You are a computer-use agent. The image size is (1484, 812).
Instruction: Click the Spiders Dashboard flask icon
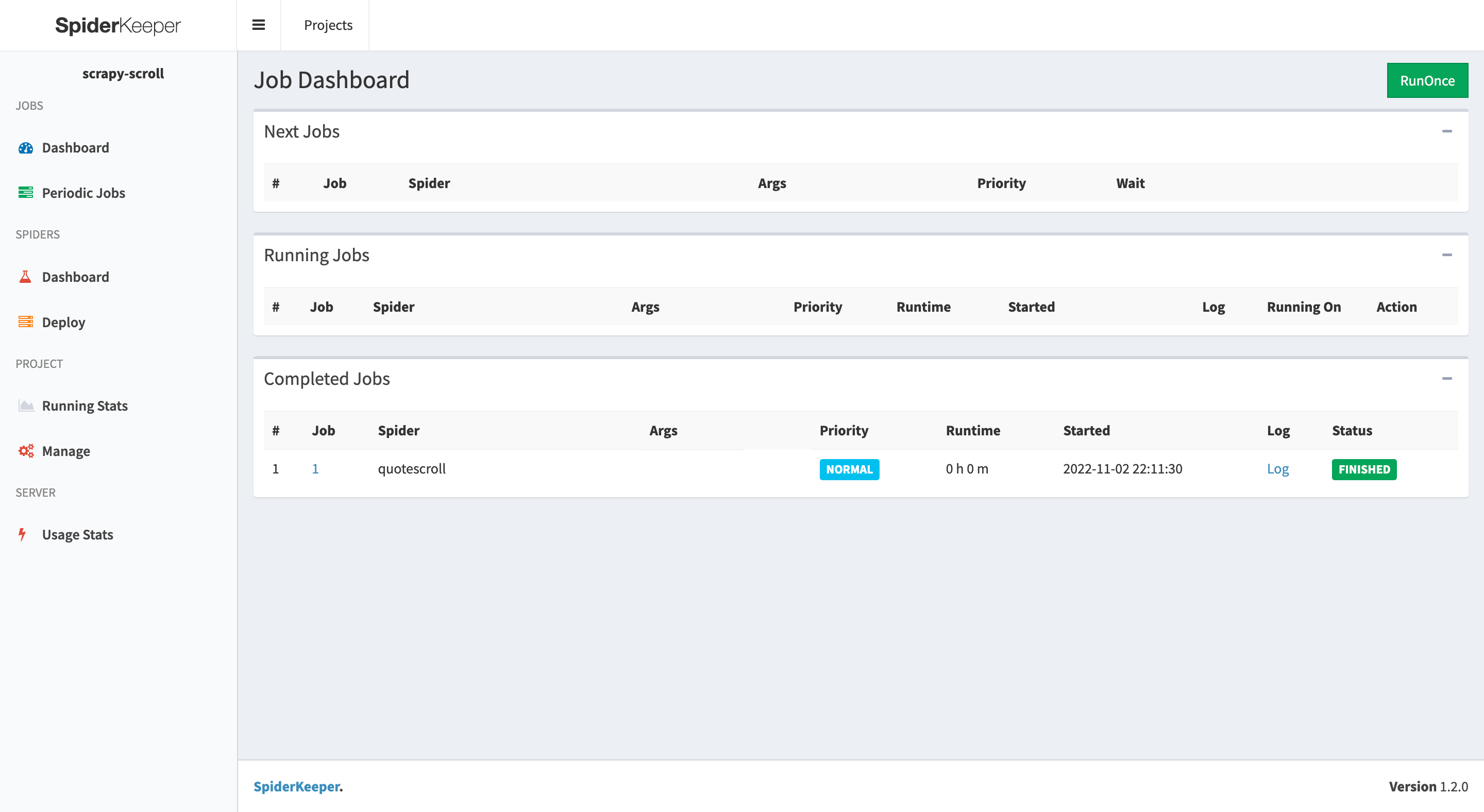(x=25, y=277)
